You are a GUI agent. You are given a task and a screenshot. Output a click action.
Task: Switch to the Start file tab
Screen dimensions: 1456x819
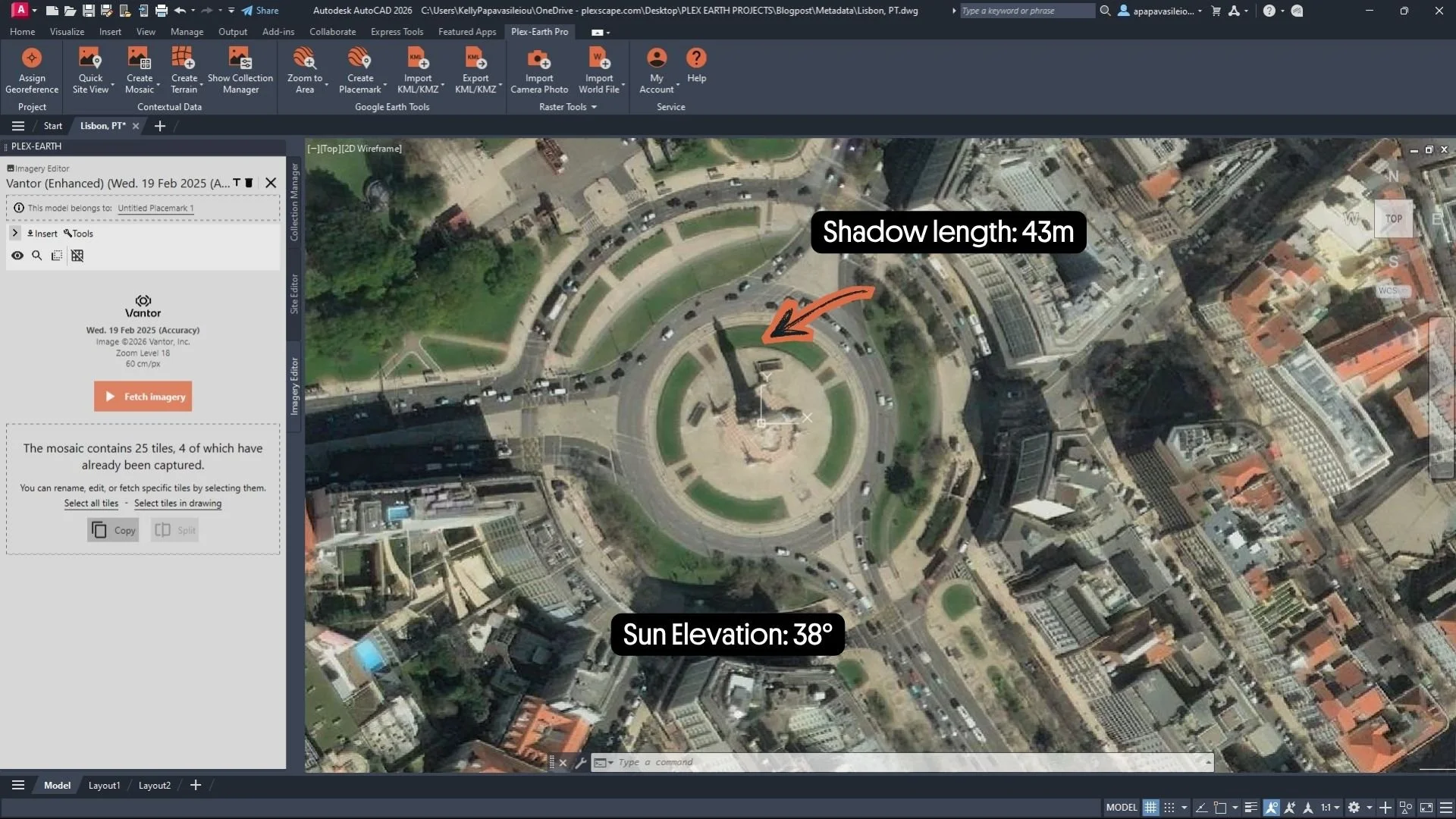coord(52,126)
